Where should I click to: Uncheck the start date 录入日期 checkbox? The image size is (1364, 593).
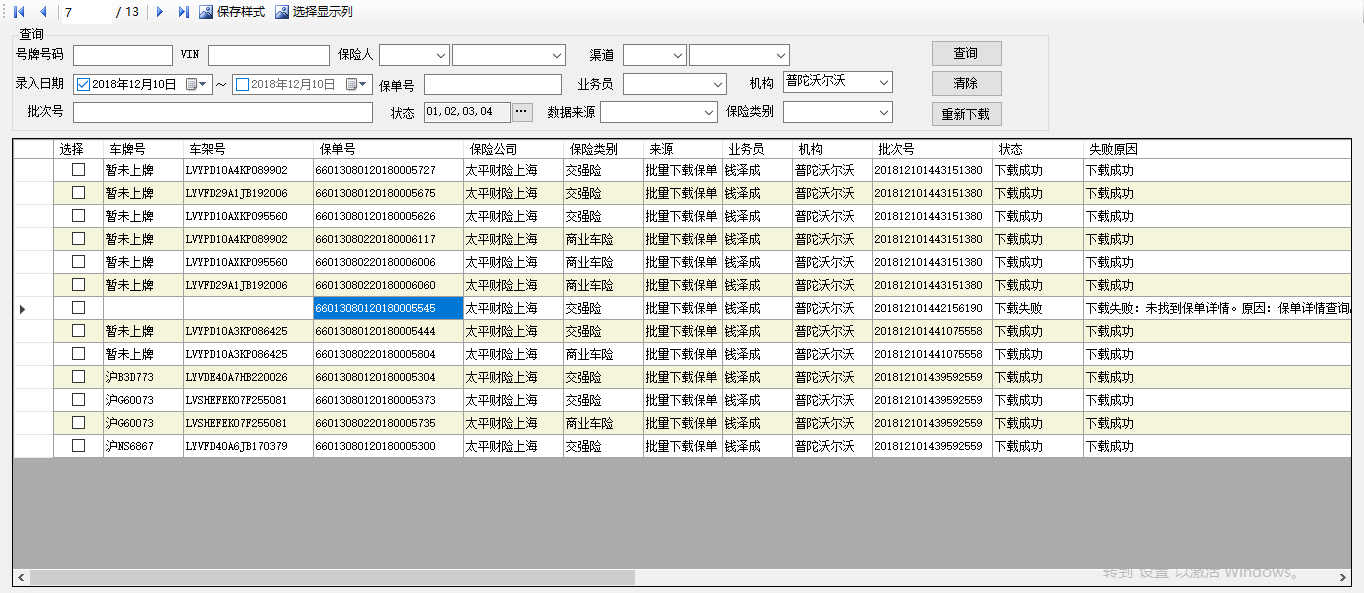[84, 85]
